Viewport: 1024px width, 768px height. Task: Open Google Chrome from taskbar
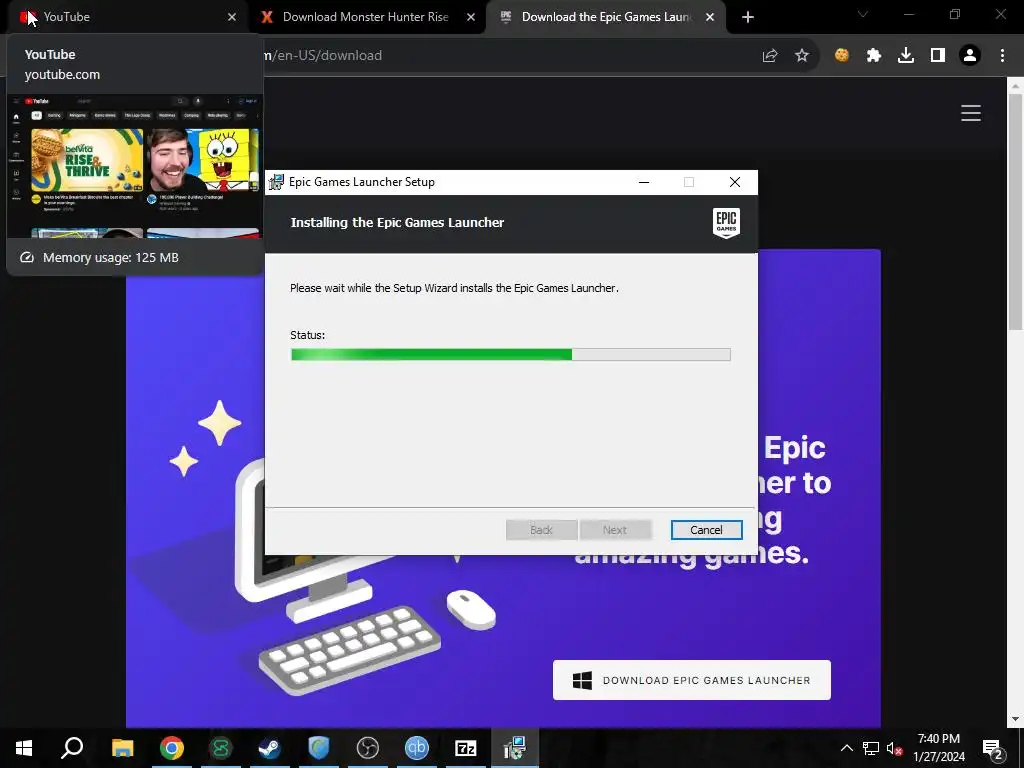coord(172,748)
